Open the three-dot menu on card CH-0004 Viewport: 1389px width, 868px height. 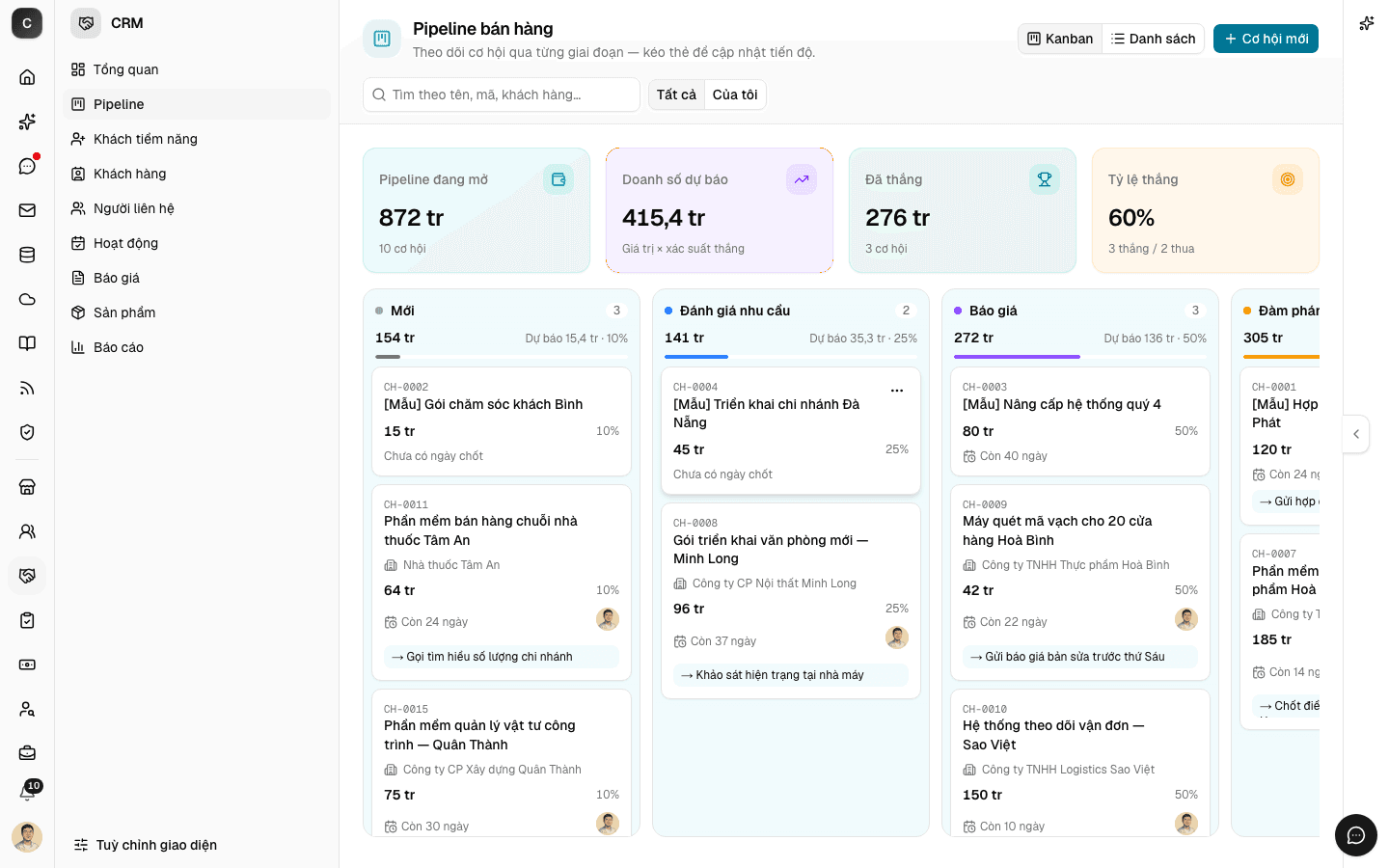(897, 391)
